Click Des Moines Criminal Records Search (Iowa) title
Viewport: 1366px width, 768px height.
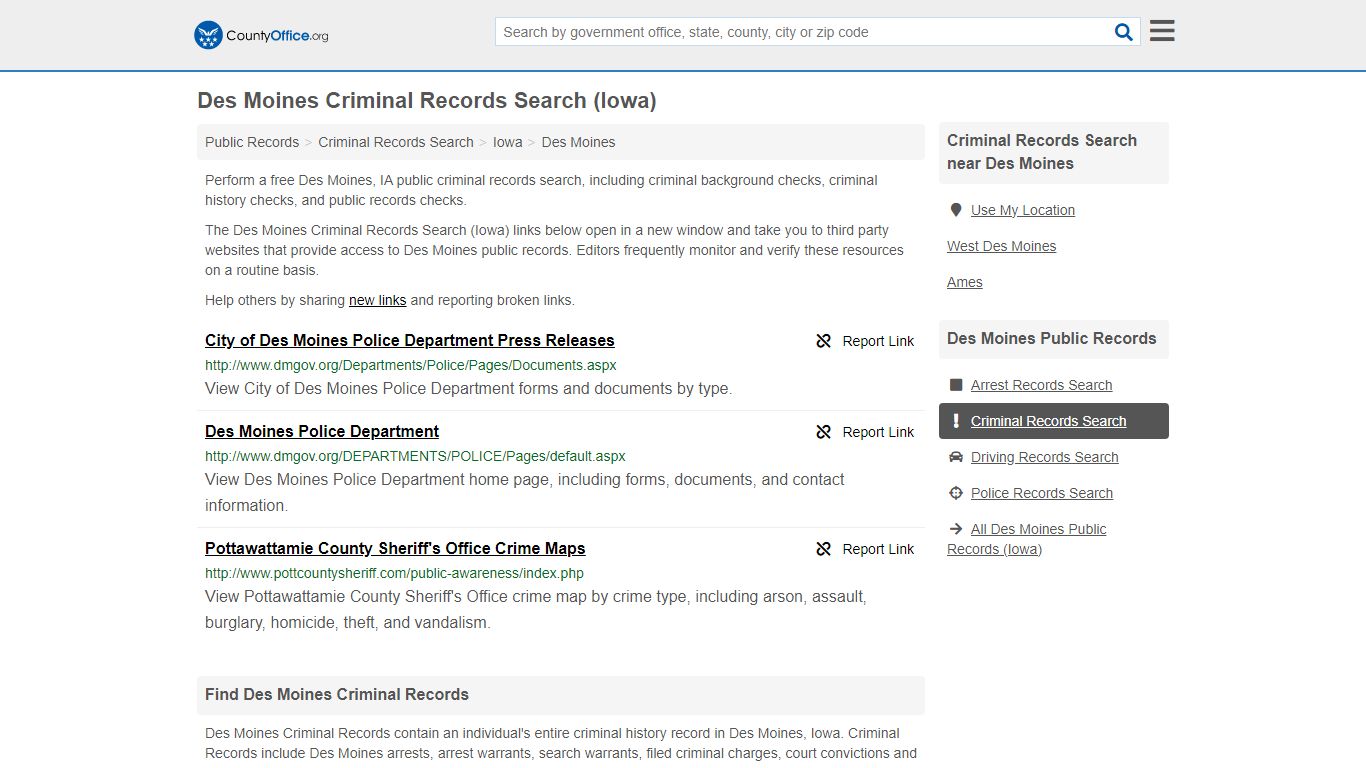(427, 100)
